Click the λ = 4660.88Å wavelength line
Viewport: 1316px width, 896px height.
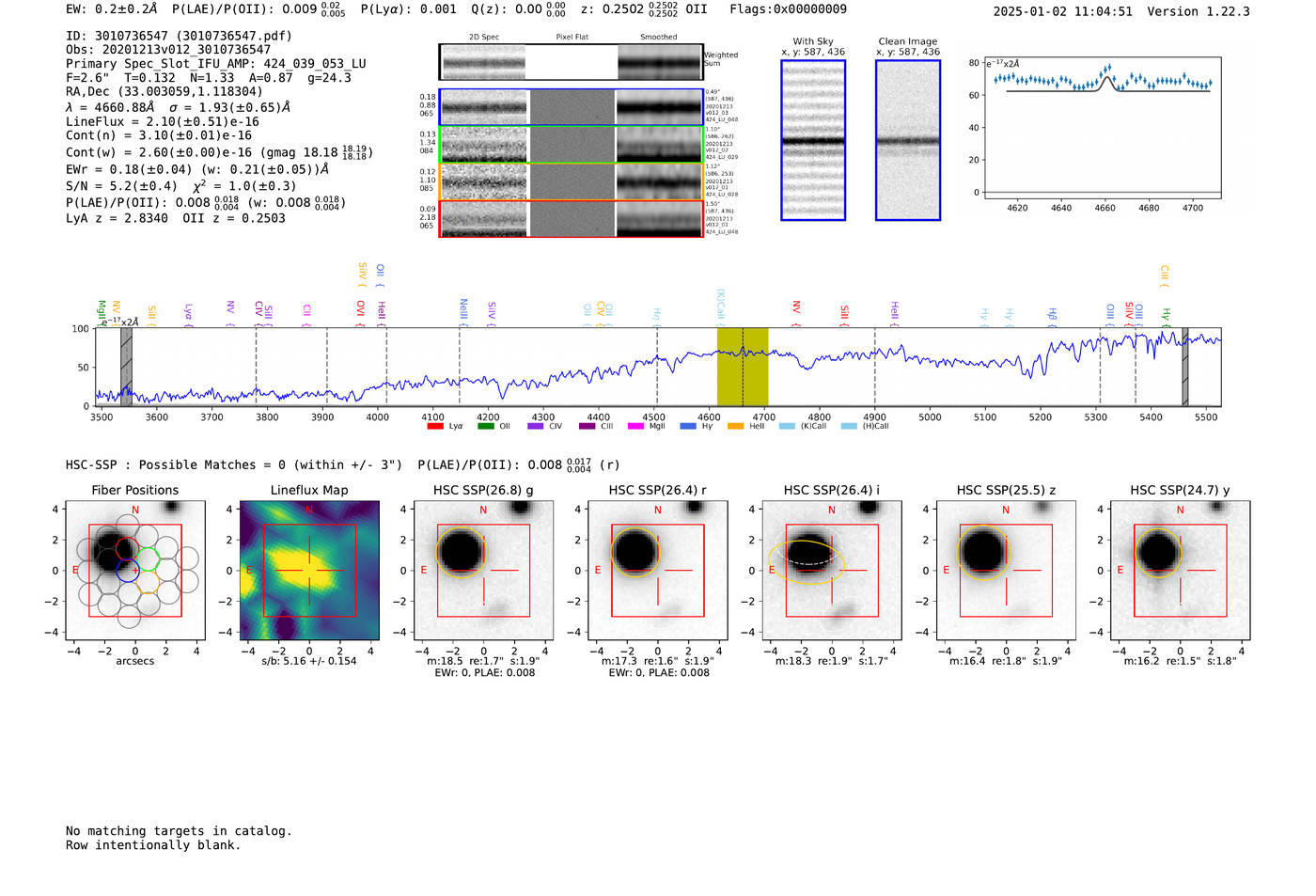point(179,107)
